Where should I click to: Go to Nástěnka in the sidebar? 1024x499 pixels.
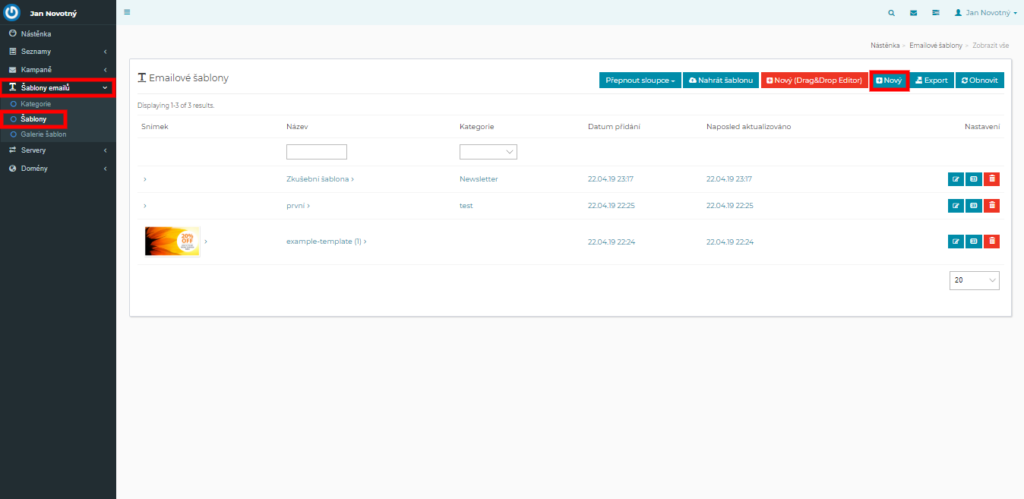pyautogui.click(x=36, y=34)
